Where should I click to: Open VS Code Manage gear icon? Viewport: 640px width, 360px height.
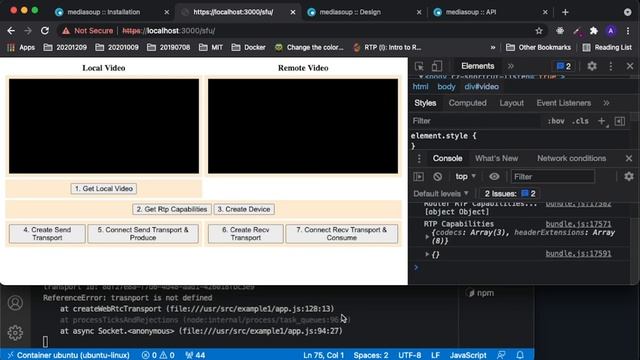15,333
